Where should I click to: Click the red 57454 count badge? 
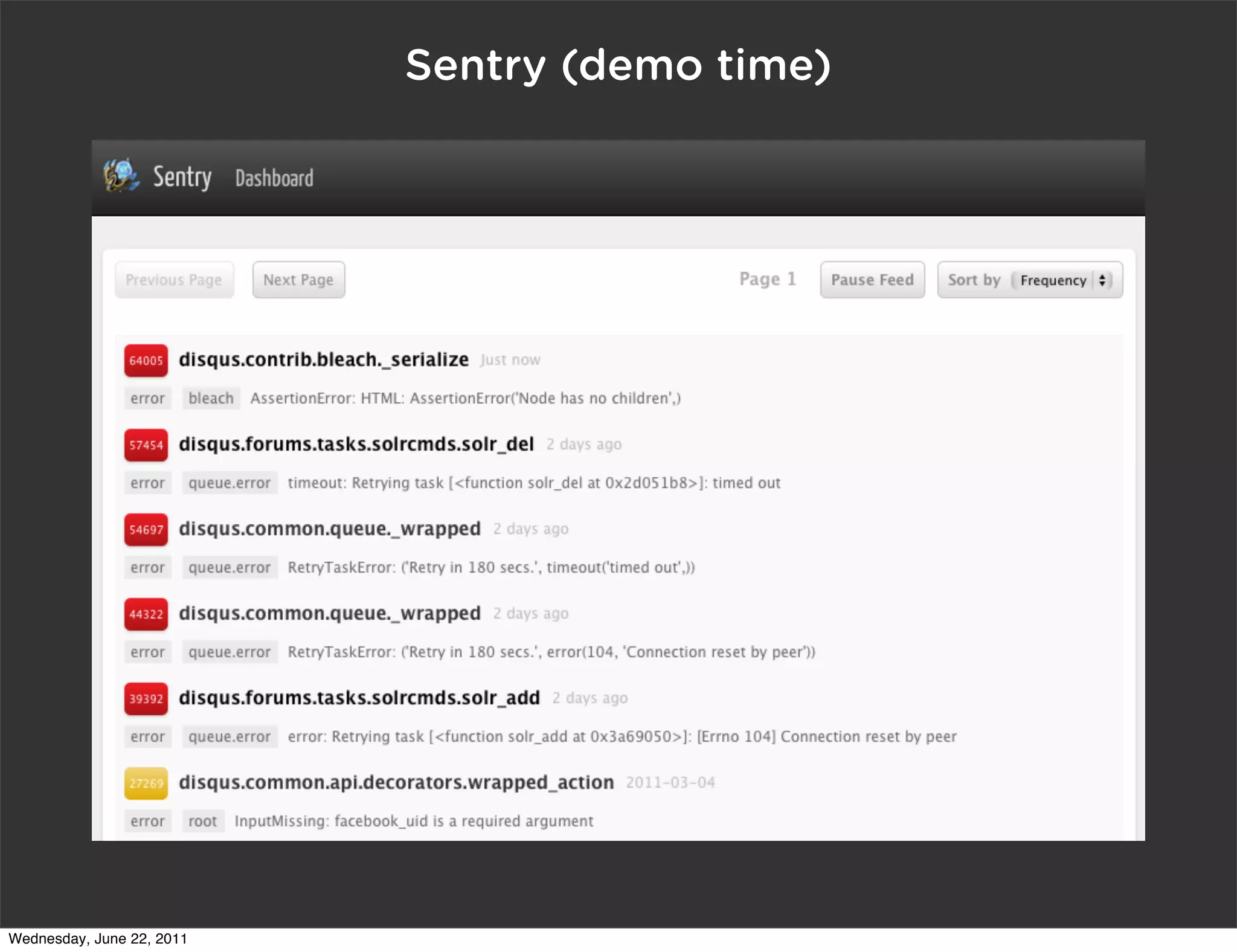pyautogui.click(x=146, y=445)
